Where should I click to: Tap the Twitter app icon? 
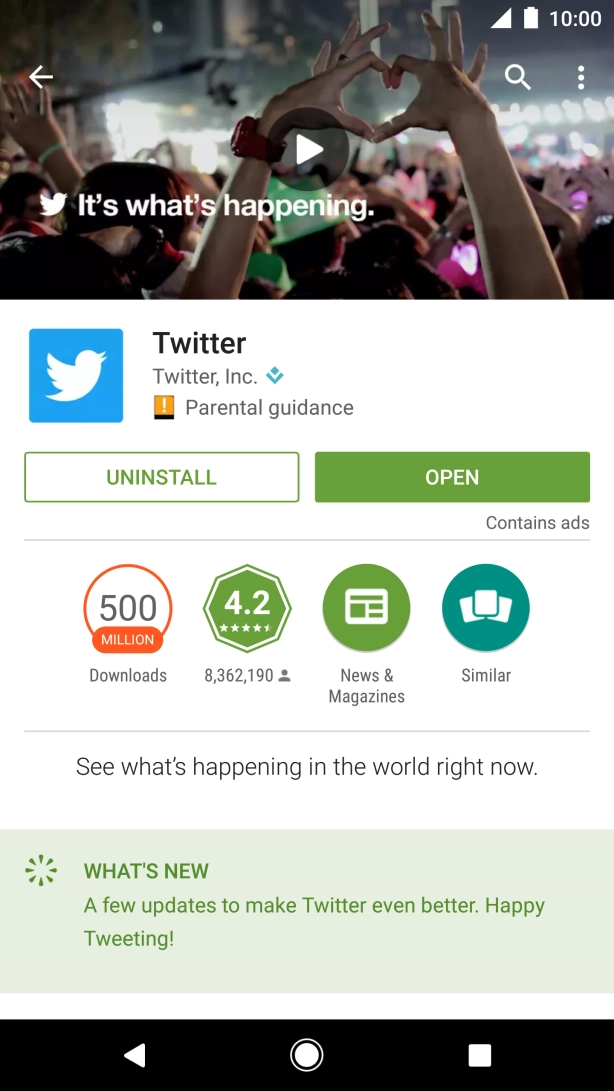coord(76,376)
